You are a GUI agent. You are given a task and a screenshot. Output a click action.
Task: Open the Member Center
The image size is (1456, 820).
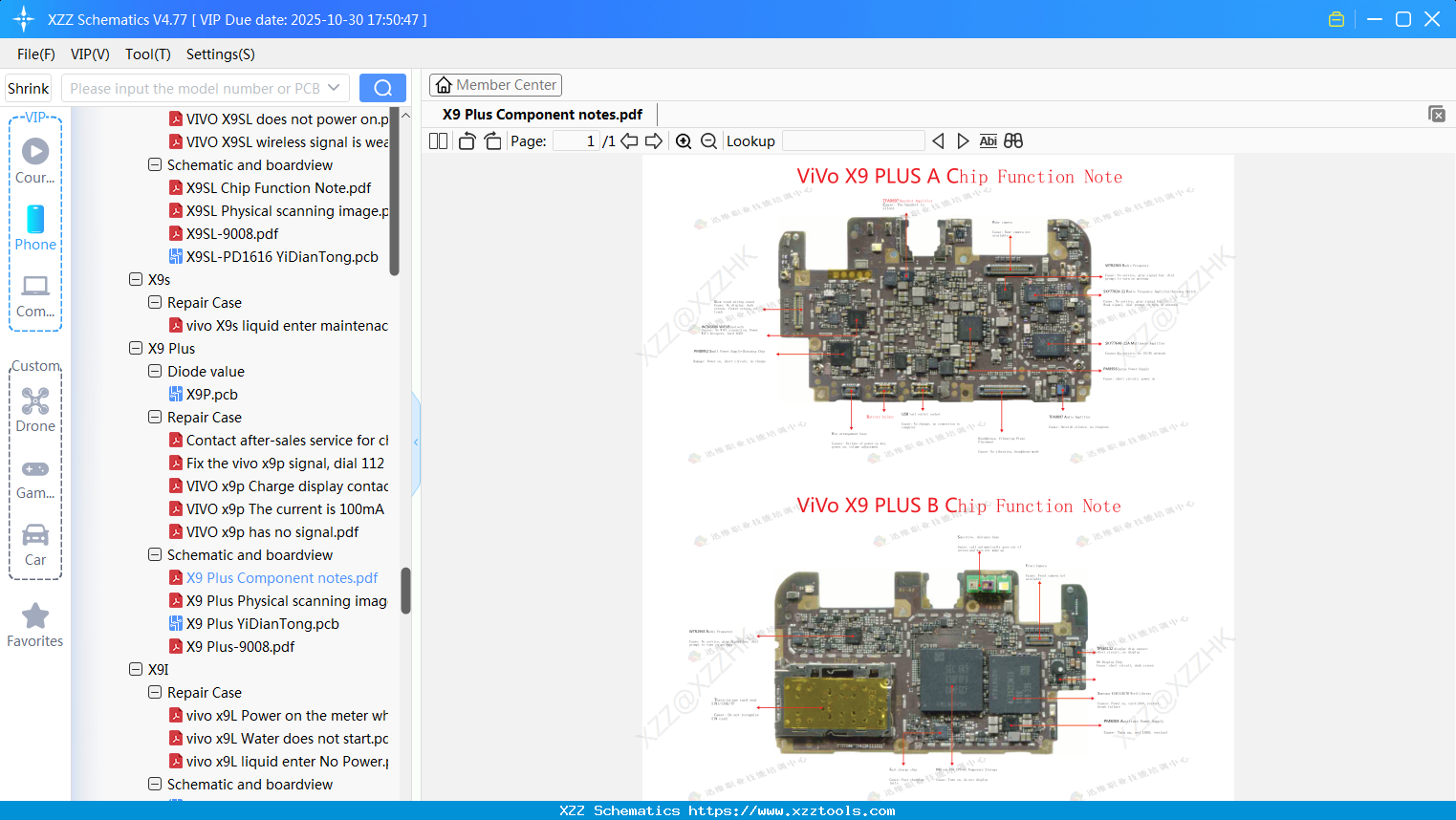coord(495,84)
